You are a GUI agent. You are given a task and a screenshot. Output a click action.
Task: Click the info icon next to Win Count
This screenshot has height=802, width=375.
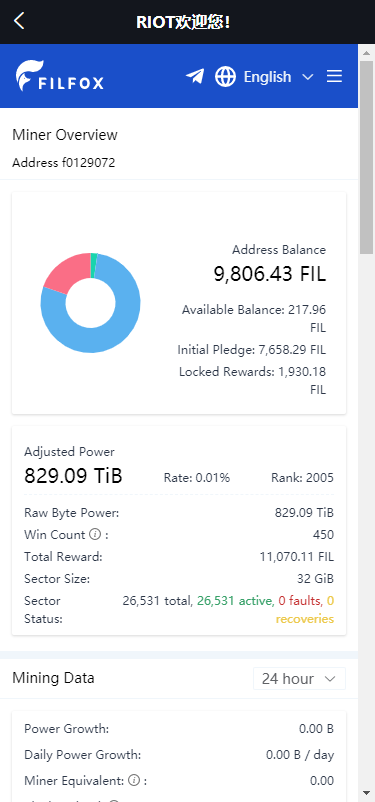click(95, 534)
